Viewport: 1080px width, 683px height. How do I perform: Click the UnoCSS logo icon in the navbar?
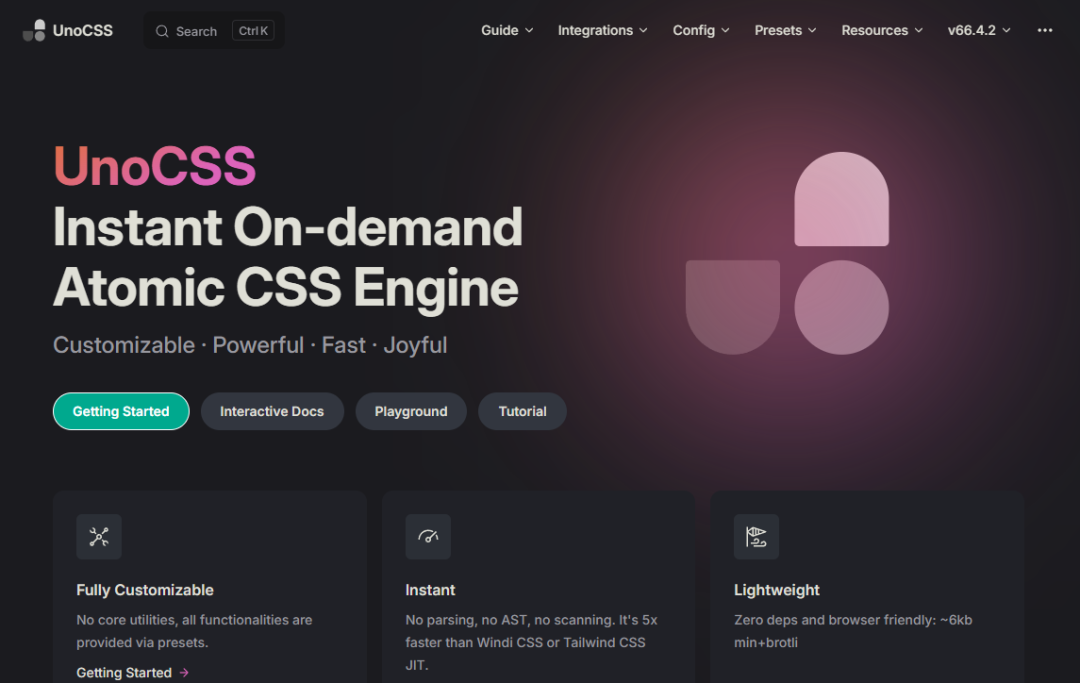point(34,30)
